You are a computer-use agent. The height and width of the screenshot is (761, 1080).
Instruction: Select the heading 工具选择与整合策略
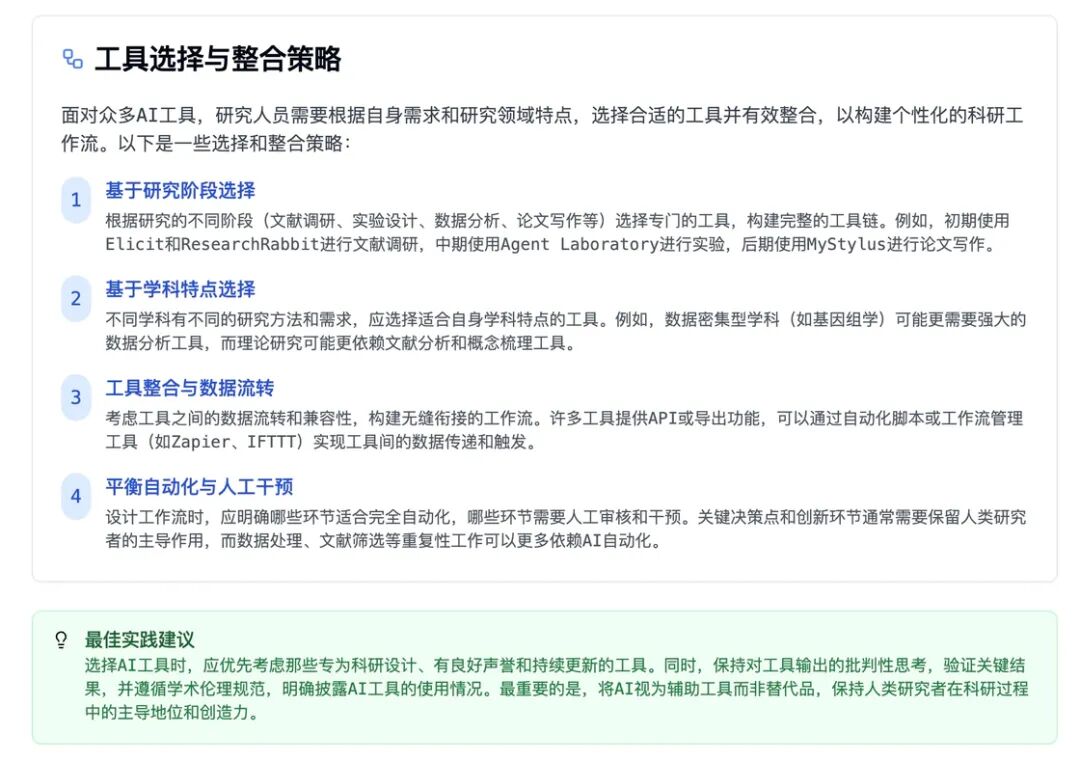click(x=218, y=59)
